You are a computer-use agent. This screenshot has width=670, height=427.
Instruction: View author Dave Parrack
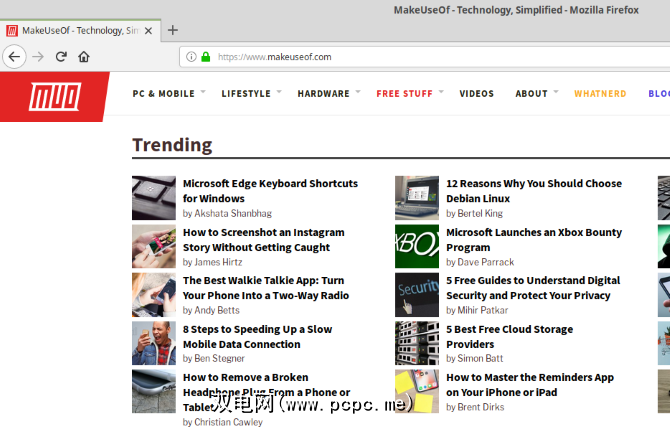pos(486,262)
